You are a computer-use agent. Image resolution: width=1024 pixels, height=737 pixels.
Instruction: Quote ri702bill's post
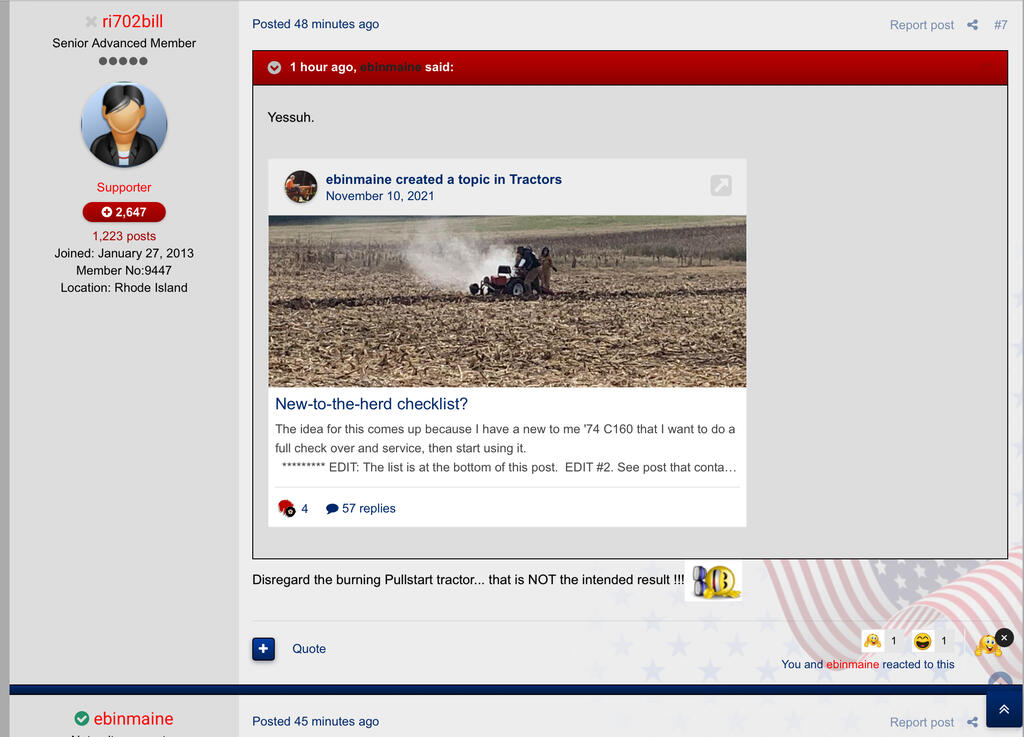[x=309, y=649]
